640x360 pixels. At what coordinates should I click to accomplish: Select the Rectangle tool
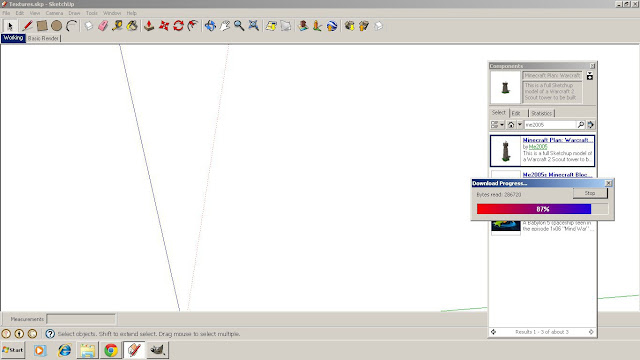click(42, 26)
